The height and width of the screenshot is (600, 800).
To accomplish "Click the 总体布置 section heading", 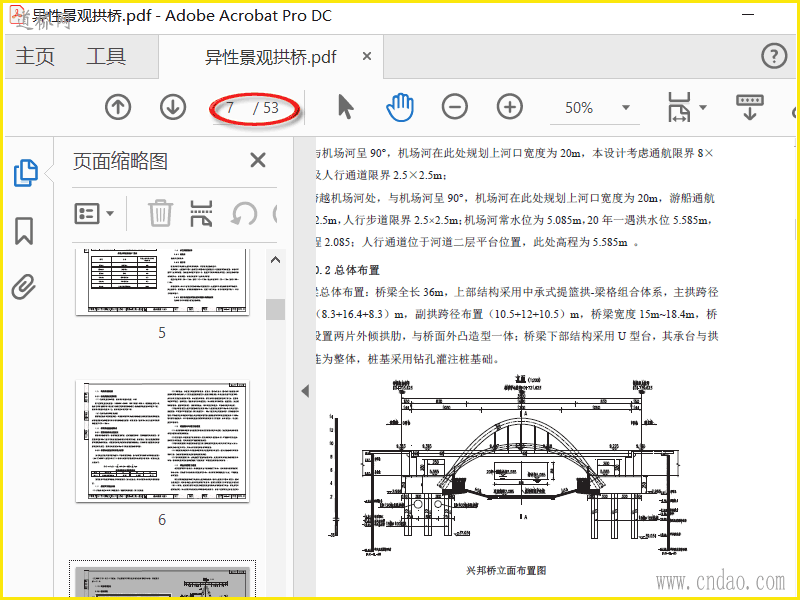I will click(357, 270).
